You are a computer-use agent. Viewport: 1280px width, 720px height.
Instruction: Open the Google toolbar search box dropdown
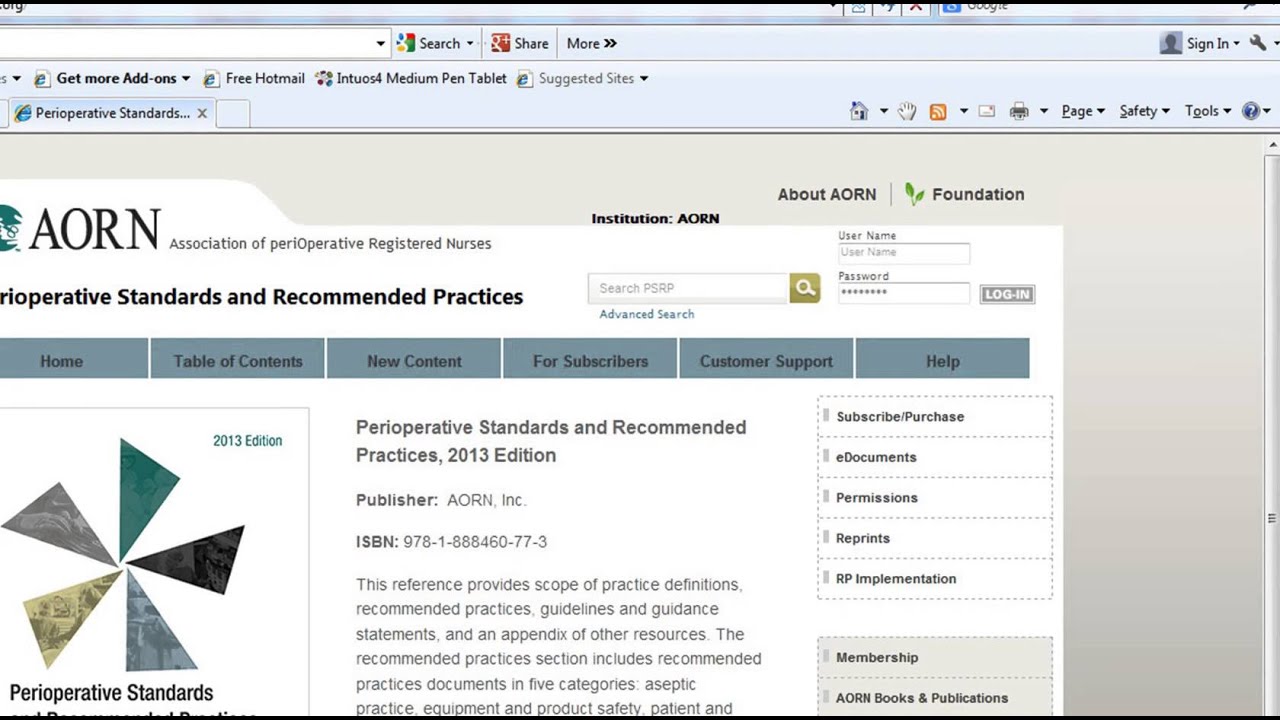click(x=380, y=43)
